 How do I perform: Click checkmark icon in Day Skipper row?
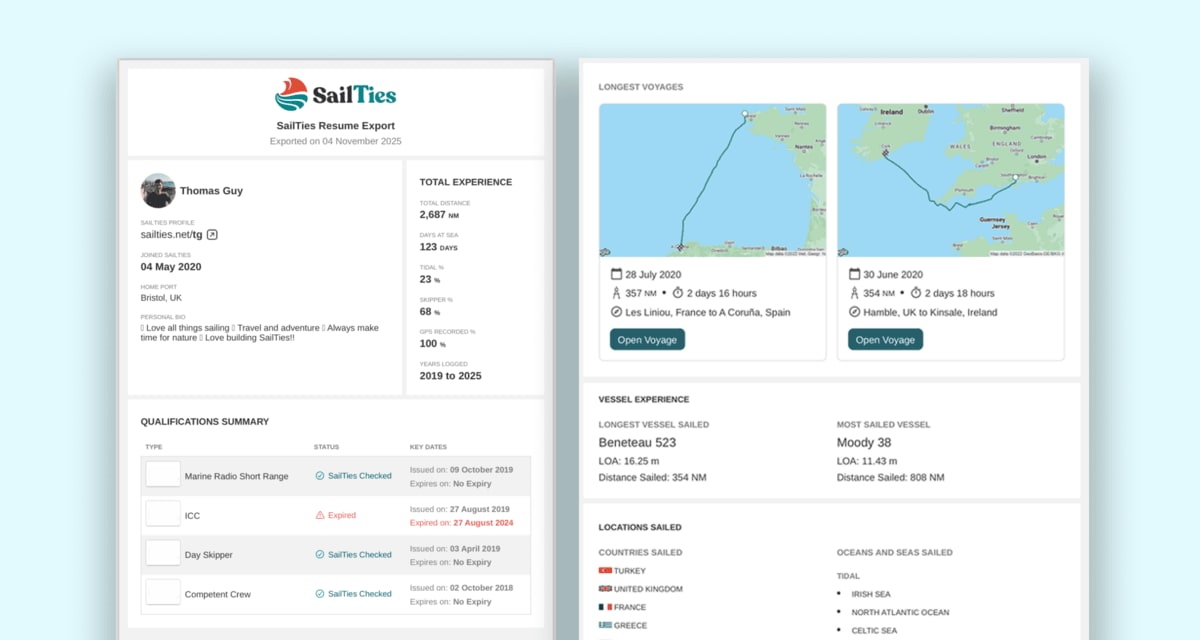coord(320,554)
